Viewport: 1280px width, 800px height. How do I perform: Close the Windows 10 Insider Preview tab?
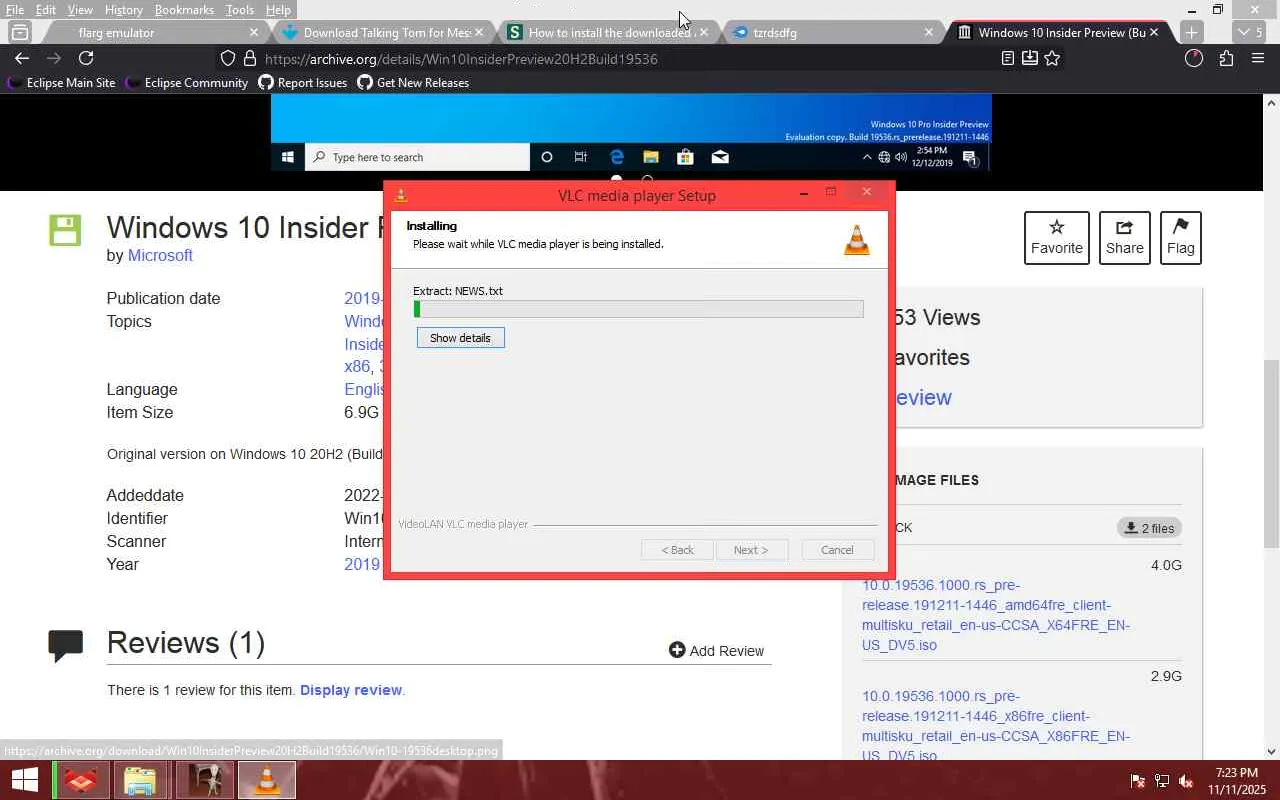pyautogui.click(x=1154, y=32)
